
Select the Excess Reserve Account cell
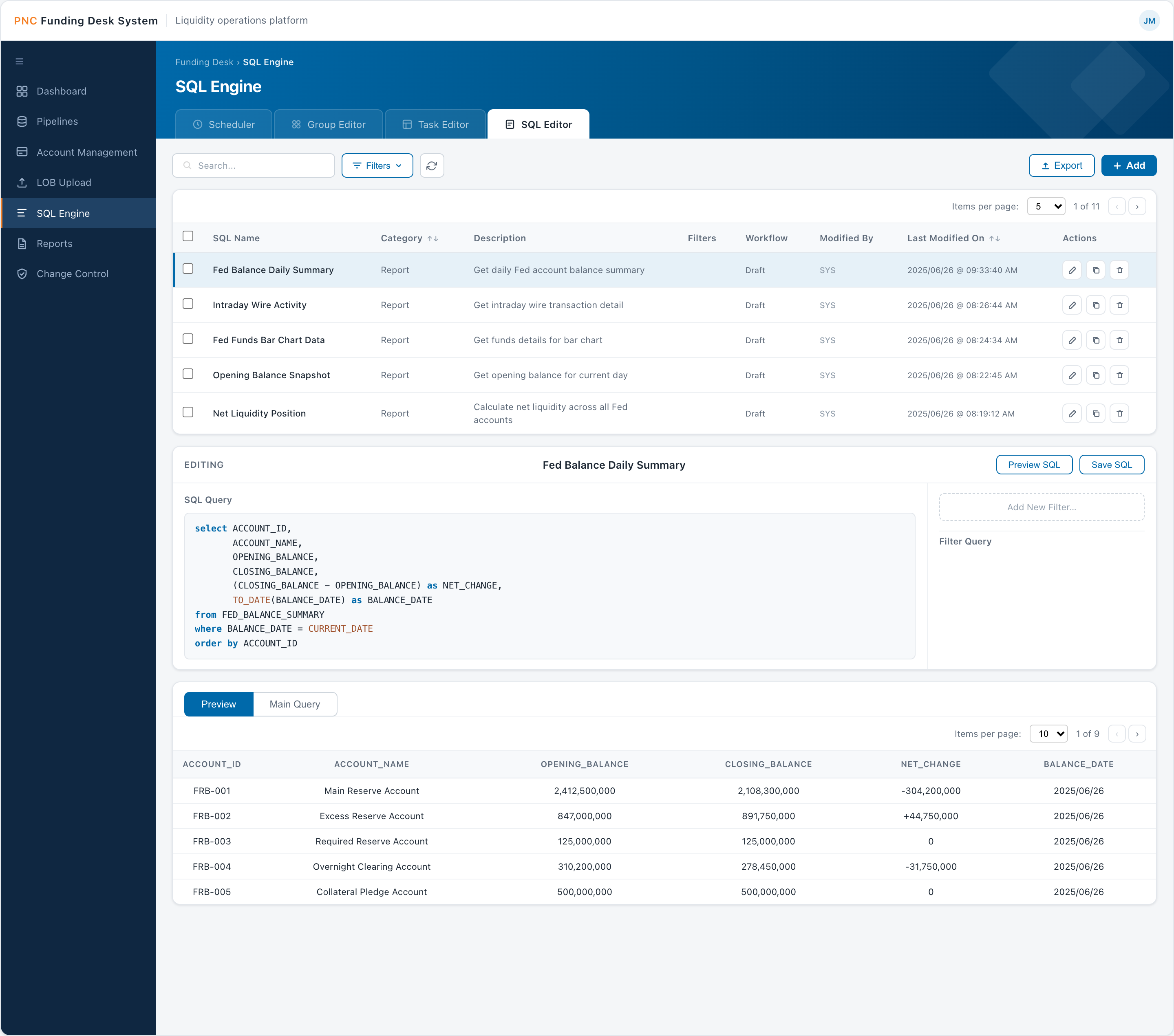[372, 816]
